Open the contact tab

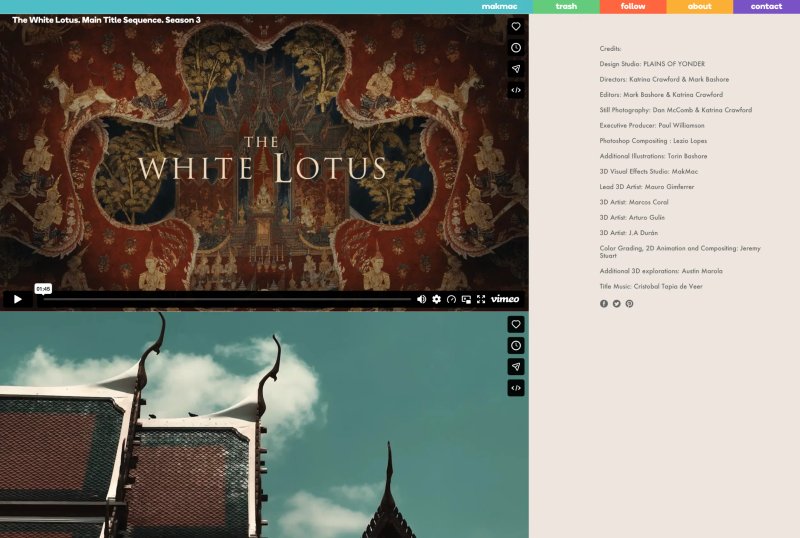(x=766, y=7)
